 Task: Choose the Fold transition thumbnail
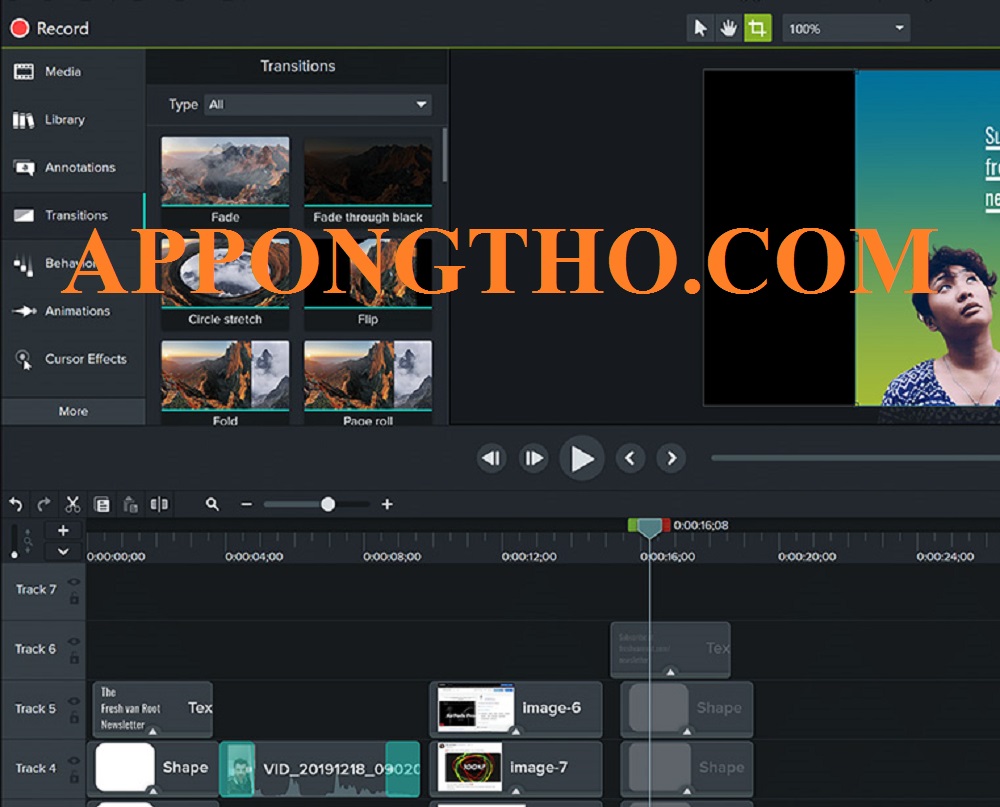pyautogui.click(x=225, y=374)
